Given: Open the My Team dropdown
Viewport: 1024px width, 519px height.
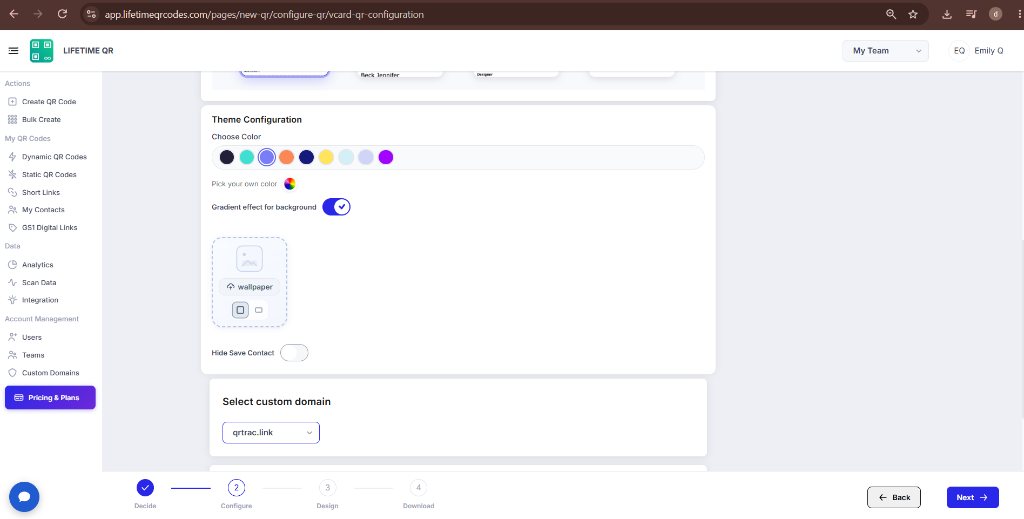Looking at the screenshot, I should point(886,51).
